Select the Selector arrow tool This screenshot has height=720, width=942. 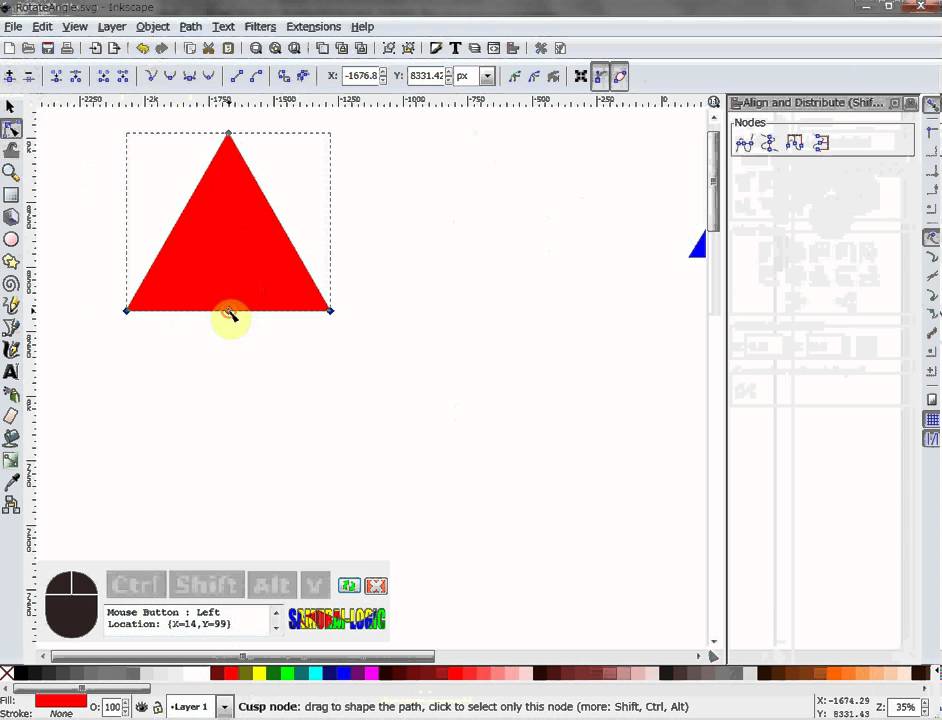point(10,106)
